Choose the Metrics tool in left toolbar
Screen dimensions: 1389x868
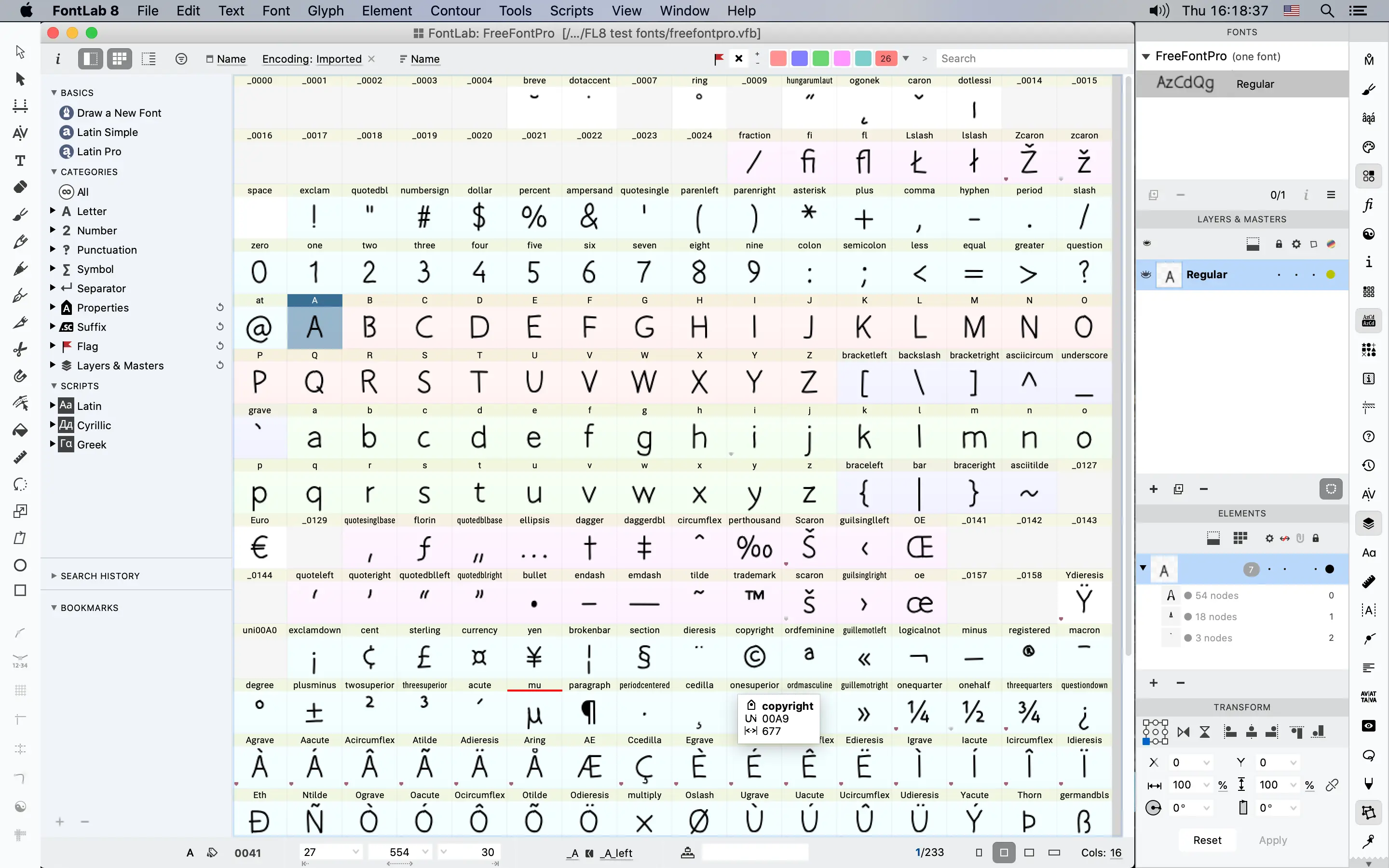(20, 106)
